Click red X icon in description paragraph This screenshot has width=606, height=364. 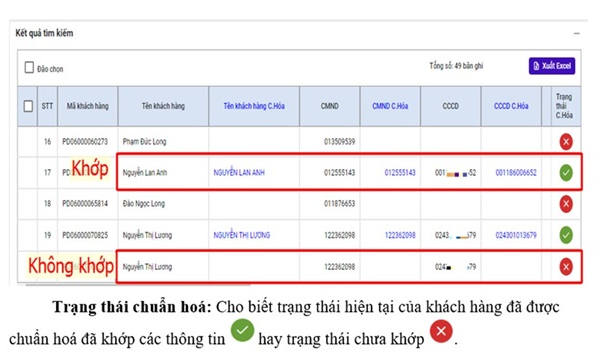pos(441,331)
